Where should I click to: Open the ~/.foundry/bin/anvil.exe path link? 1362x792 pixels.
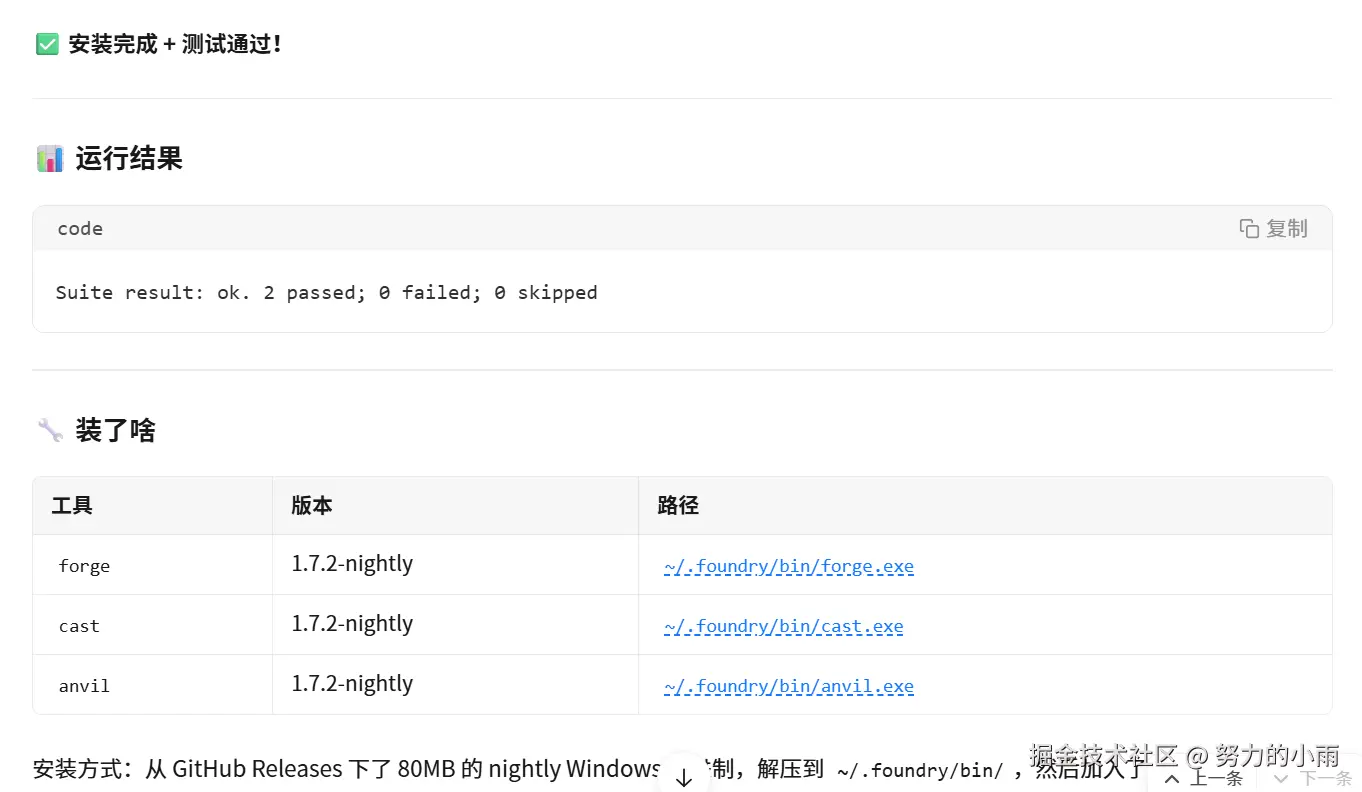788,686
